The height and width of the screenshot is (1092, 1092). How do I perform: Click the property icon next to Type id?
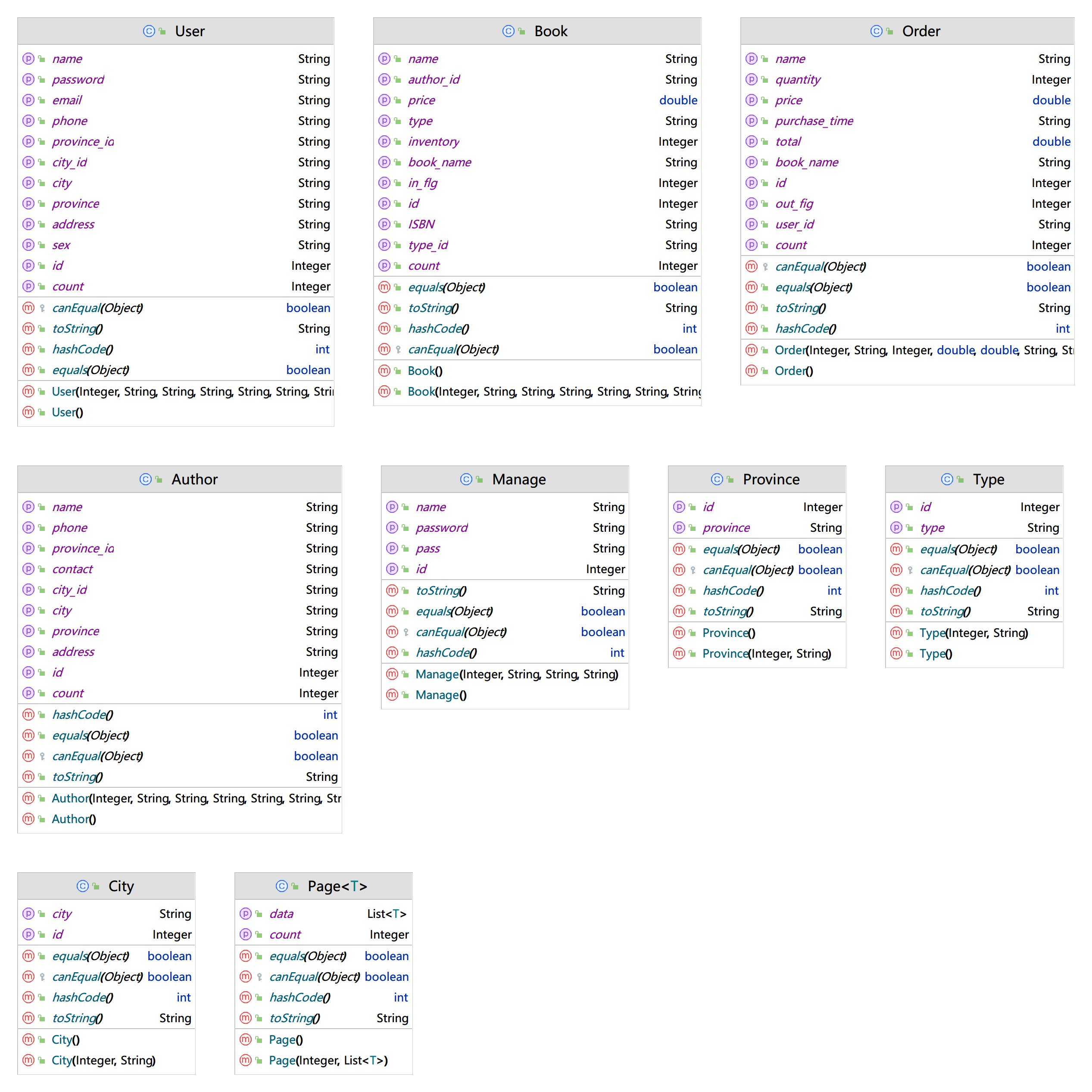tap(896, 507)
